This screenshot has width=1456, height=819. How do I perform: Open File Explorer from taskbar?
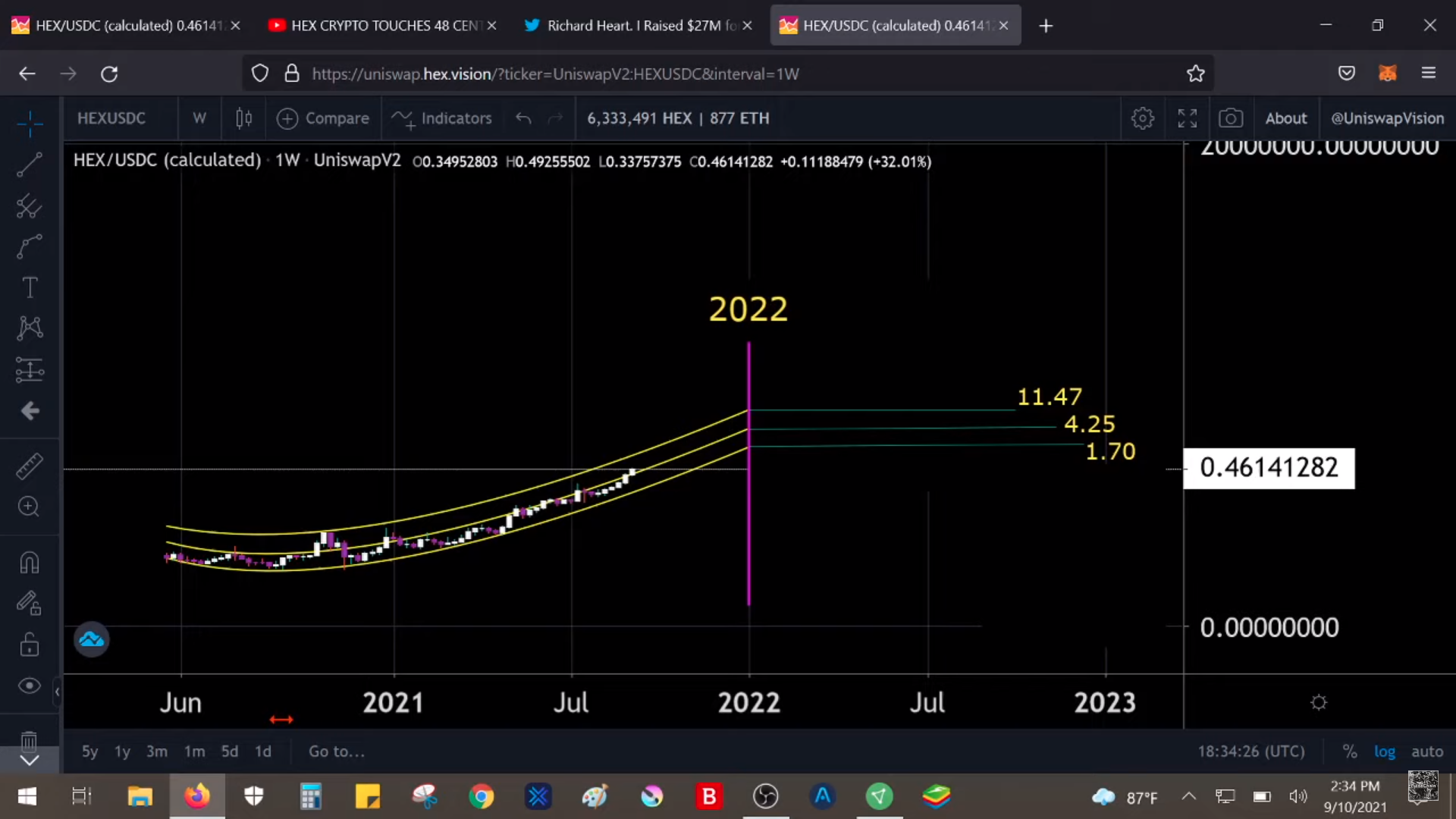(140, 796)
